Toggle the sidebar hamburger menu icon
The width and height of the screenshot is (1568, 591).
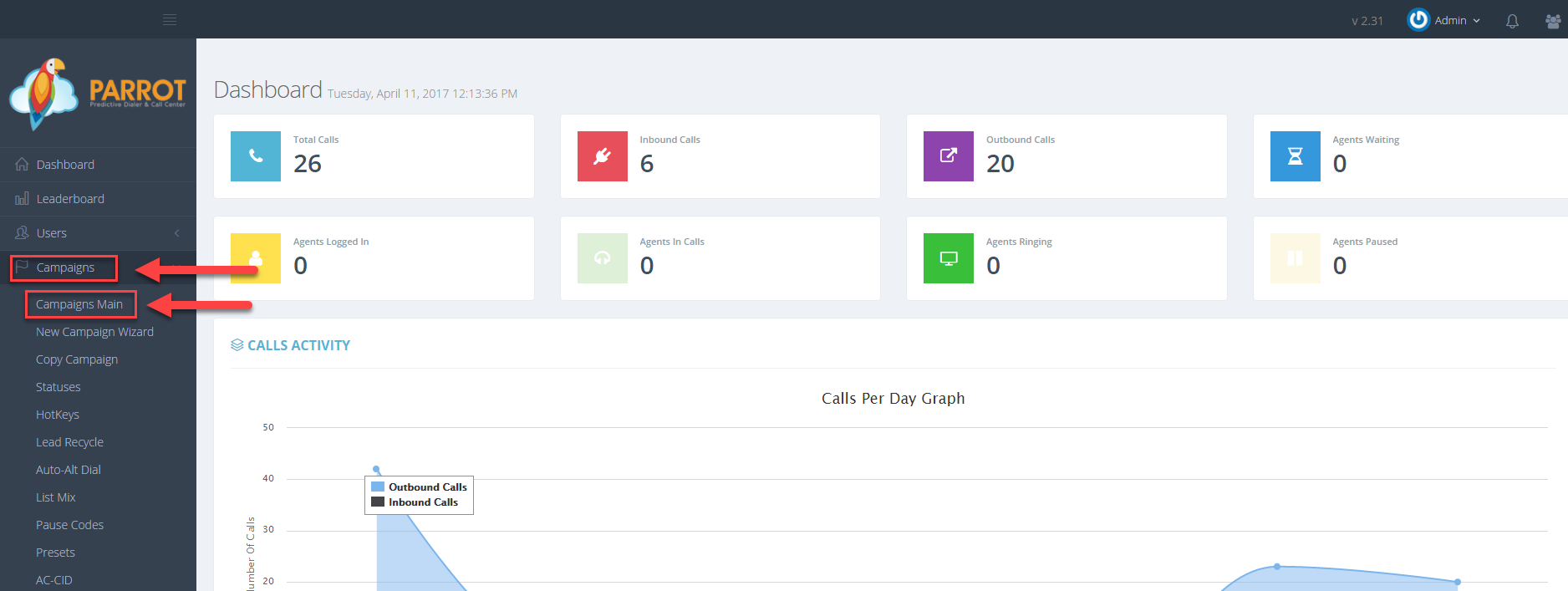click(170, 19)
